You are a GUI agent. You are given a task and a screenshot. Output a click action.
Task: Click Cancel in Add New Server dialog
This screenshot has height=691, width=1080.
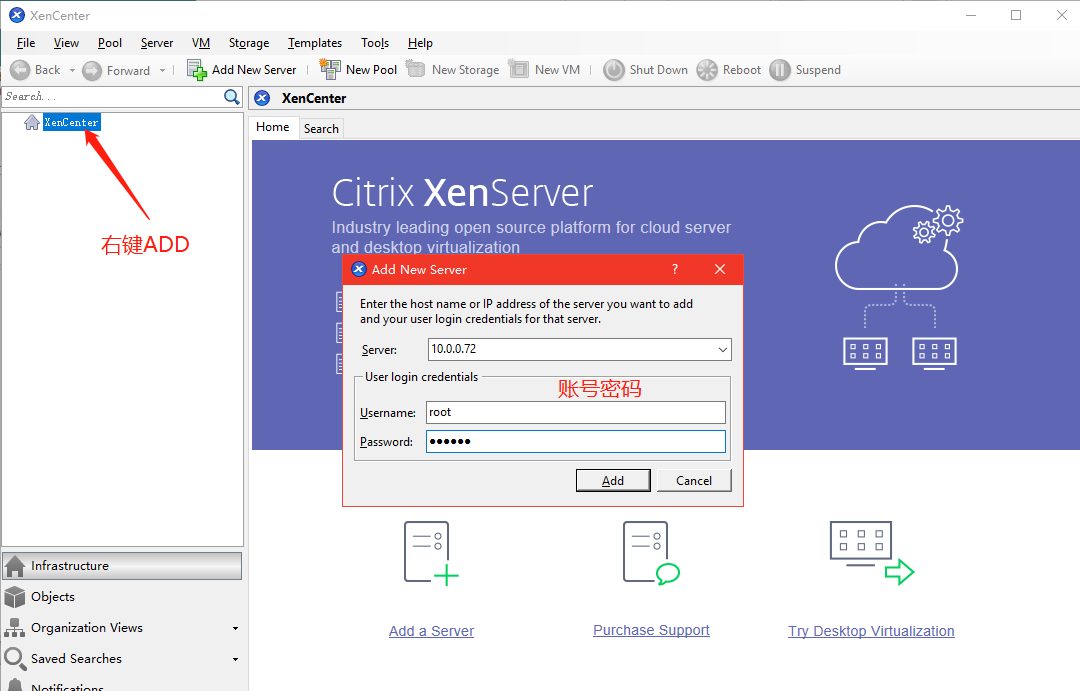[694, 481]
